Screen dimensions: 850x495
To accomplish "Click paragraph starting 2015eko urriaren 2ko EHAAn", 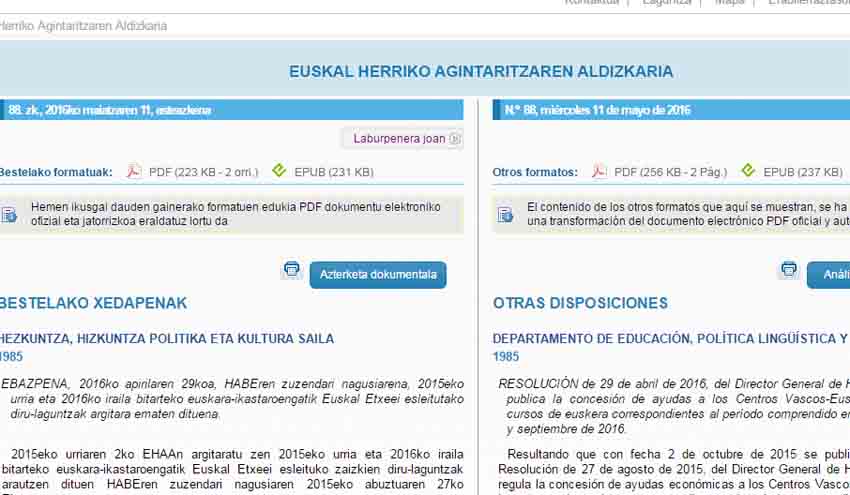I will coord(232,471).
